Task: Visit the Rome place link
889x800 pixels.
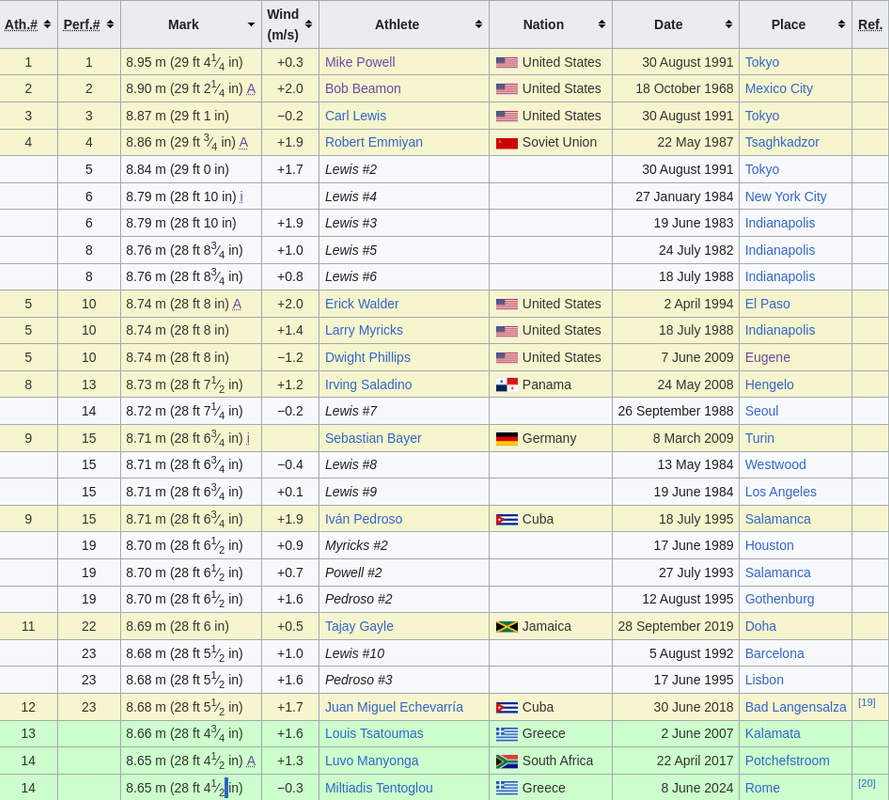Action: click(x=762, y=788)
